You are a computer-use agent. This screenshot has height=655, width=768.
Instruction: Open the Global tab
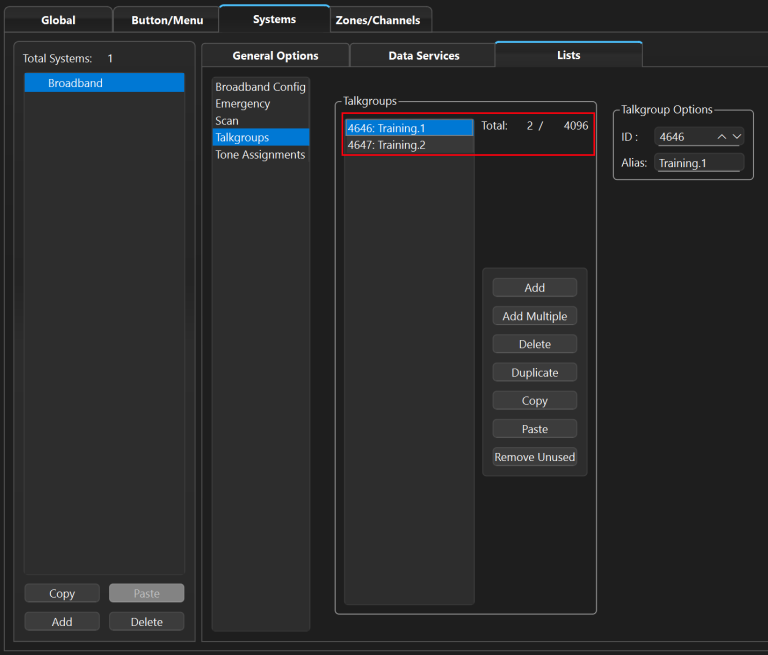[58, 20]
